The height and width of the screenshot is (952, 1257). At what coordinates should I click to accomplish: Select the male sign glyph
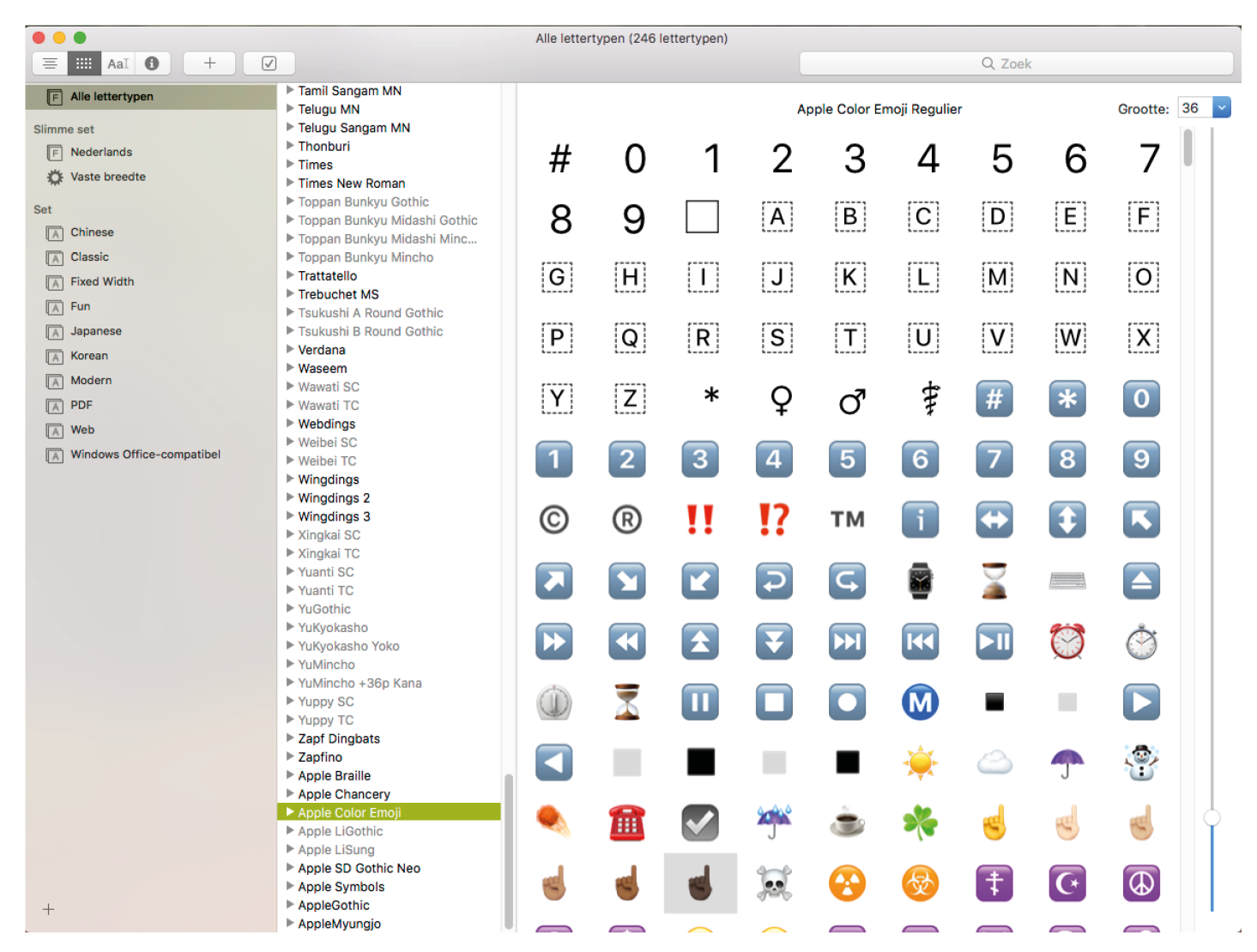(x=852, y=400)
